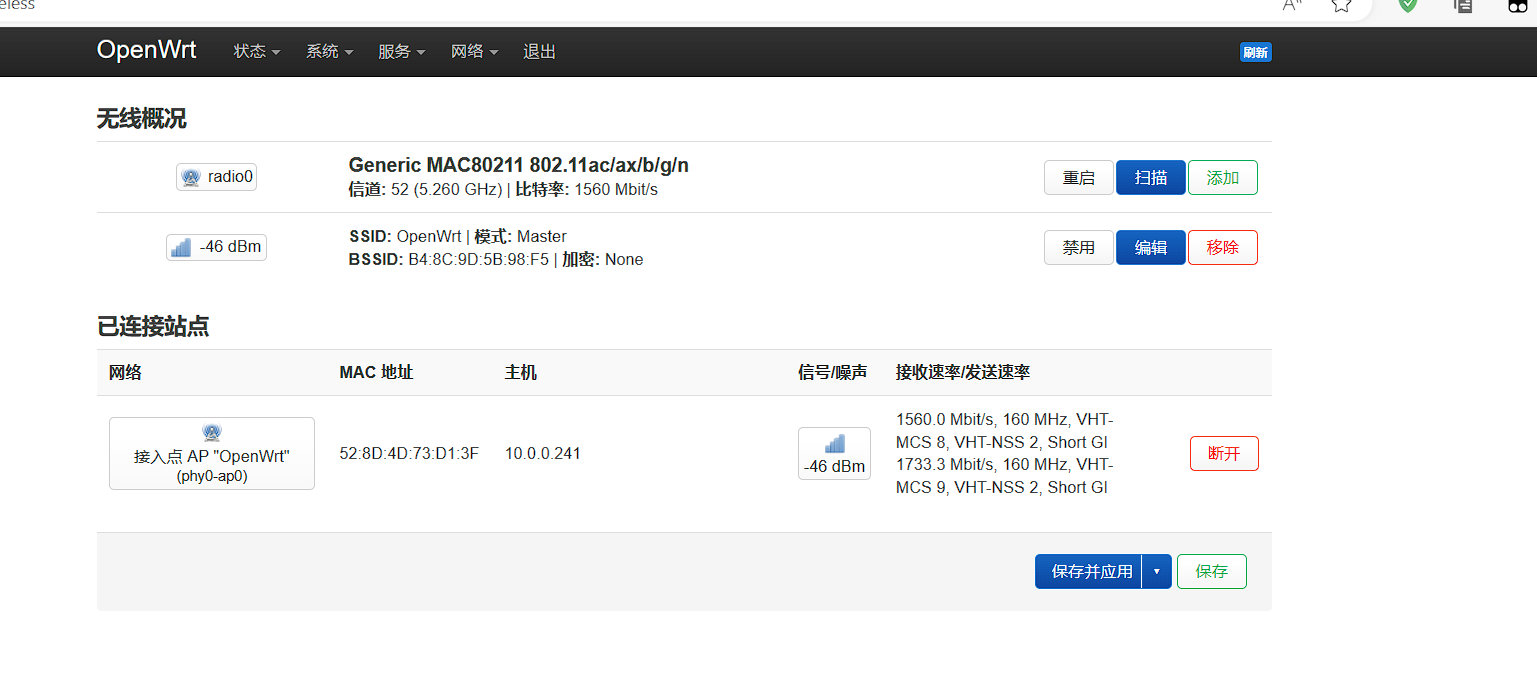
Task: Open the 保存并应用 dropdown arrow
Action: click(1156, 572)
